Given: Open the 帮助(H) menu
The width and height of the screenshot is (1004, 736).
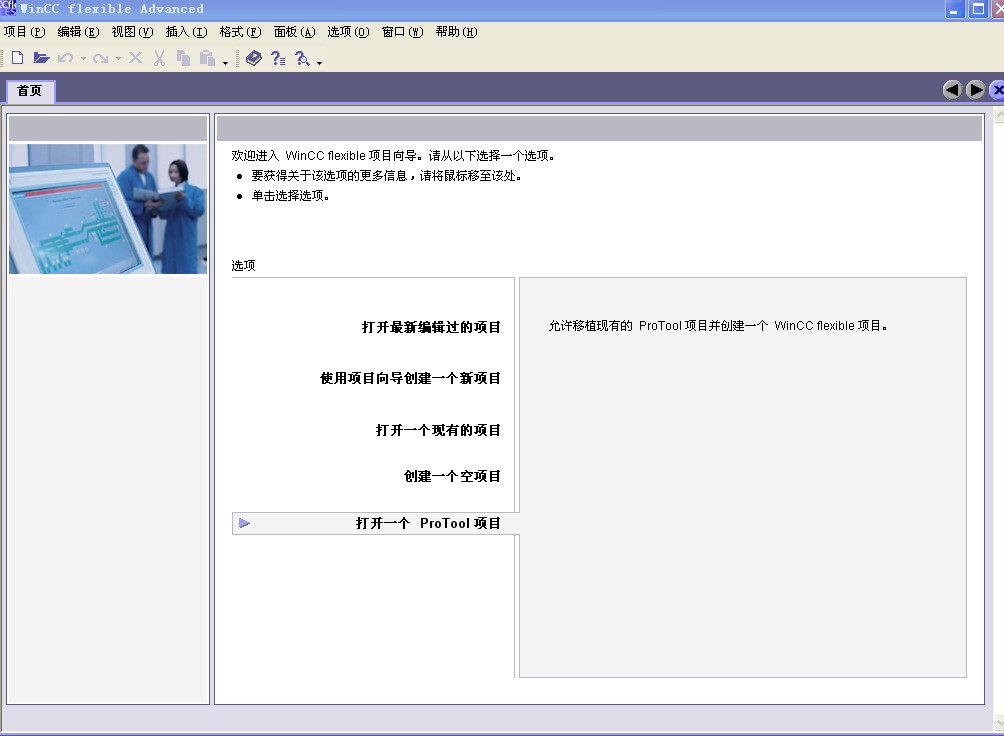Looking at the screenshot, I should 456,32.
